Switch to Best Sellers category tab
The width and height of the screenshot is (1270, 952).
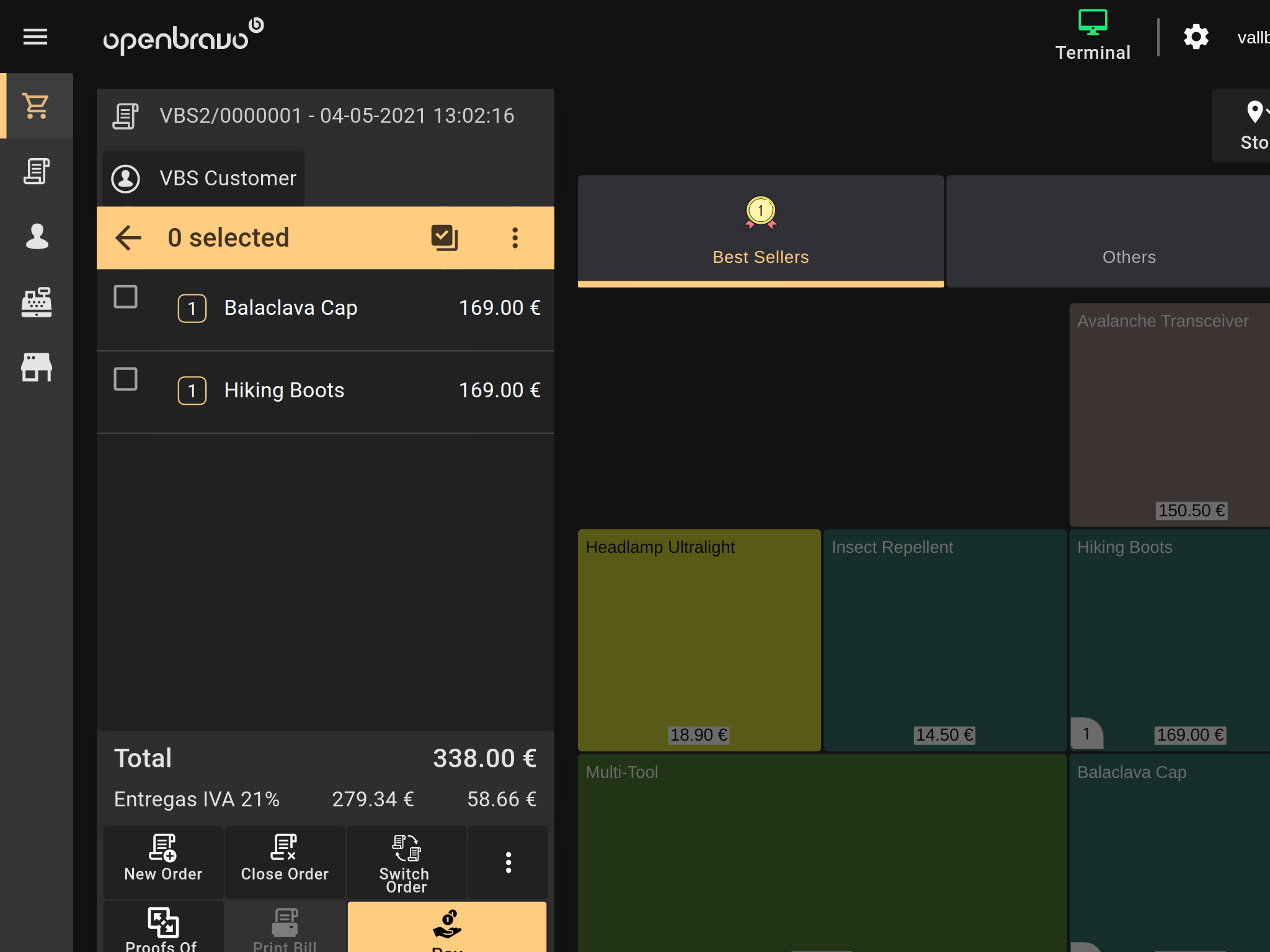(x=760, y=231)
